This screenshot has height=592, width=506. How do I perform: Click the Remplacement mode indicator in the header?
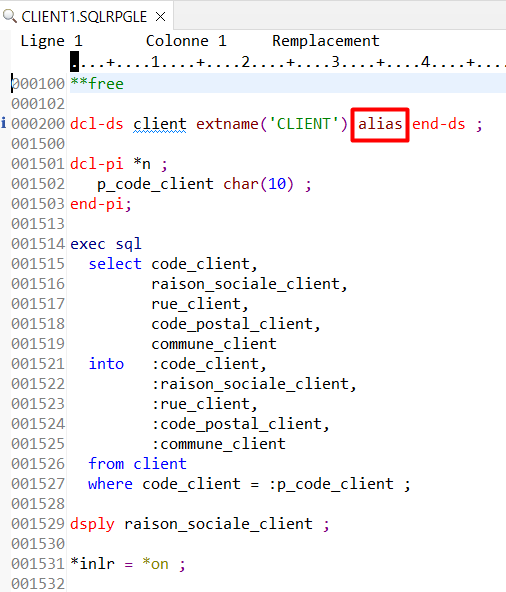pos(326,41)
